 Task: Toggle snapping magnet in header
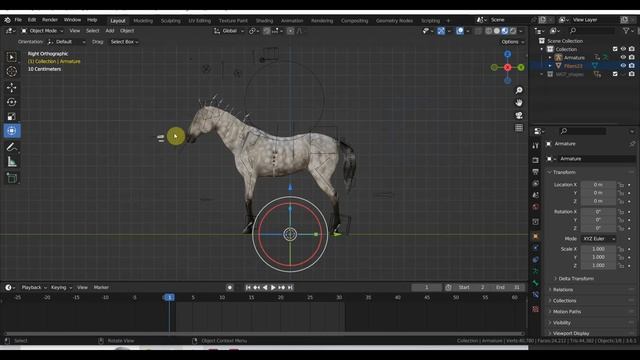(267, 31)
